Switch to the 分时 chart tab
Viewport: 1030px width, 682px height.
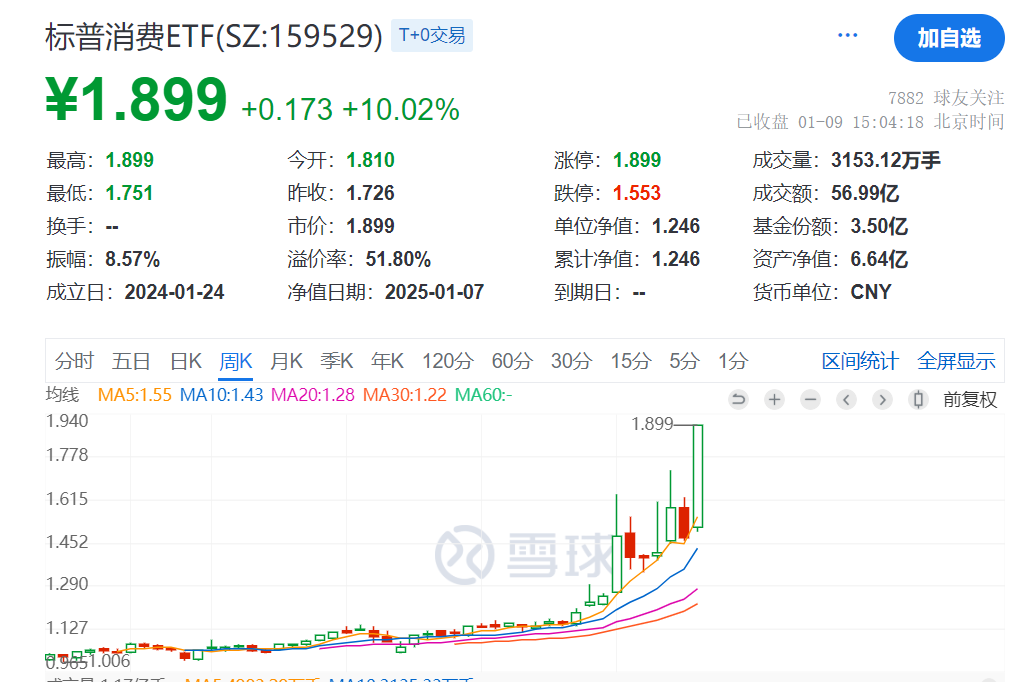[x=74, y=361]
